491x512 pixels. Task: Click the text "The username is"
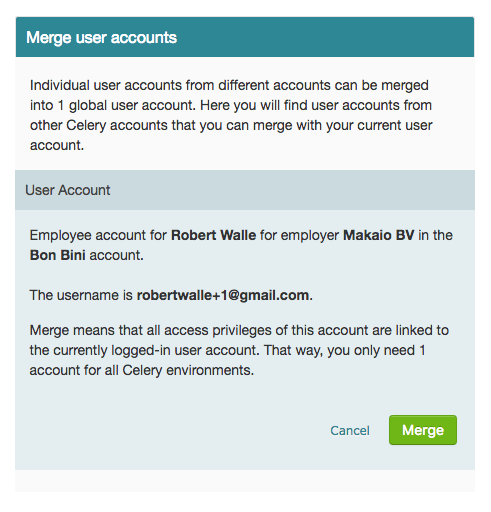(81, 295)
